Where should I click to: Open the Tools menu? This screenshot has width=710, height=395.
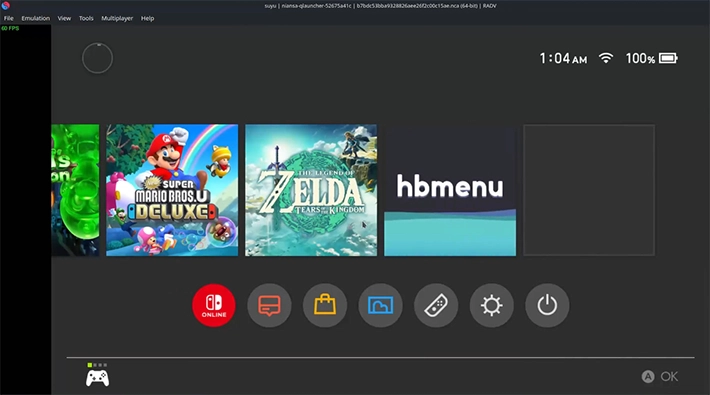click(86, 18)
